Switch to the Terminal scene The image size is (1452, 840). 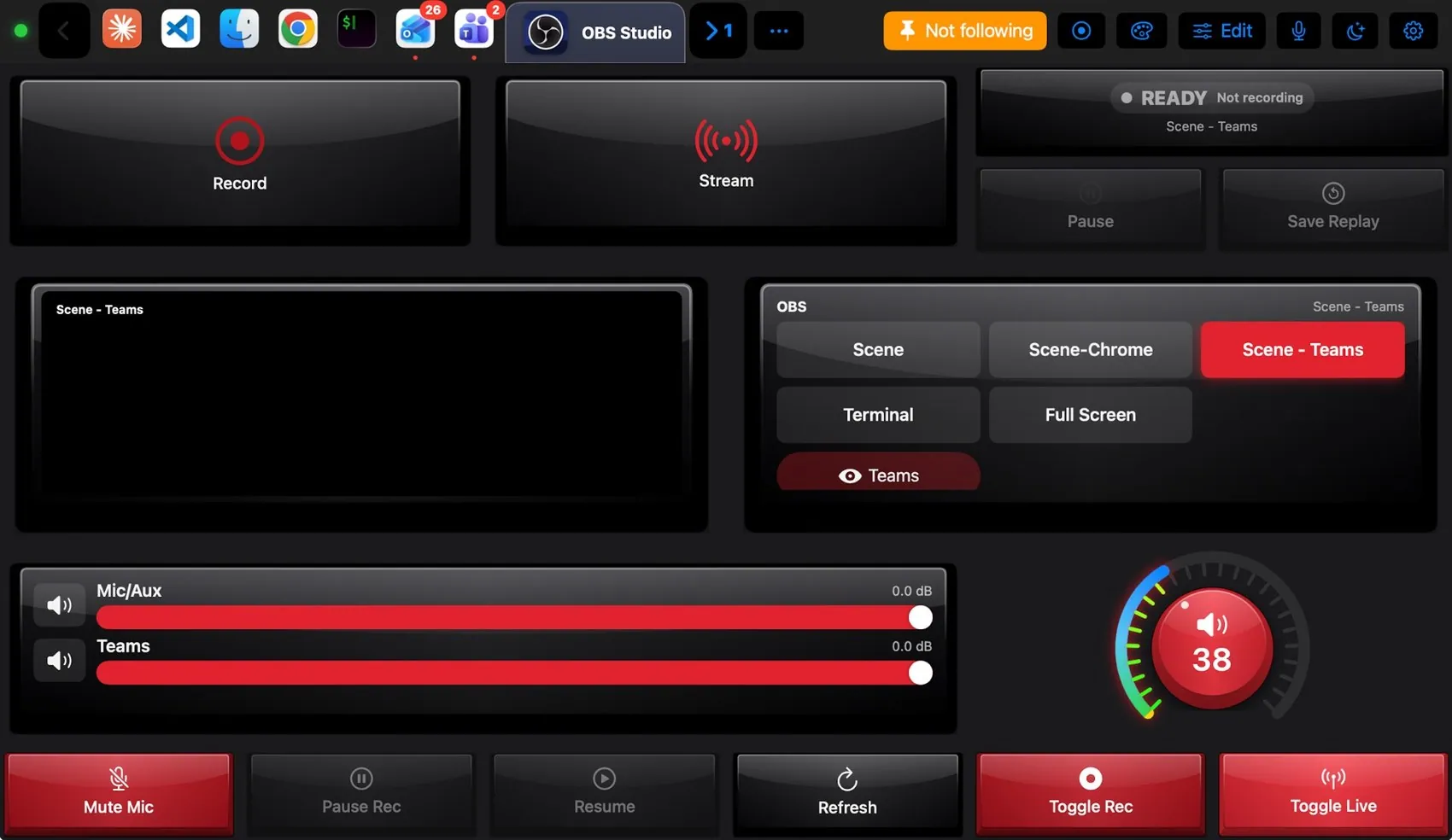click(878, 414)
